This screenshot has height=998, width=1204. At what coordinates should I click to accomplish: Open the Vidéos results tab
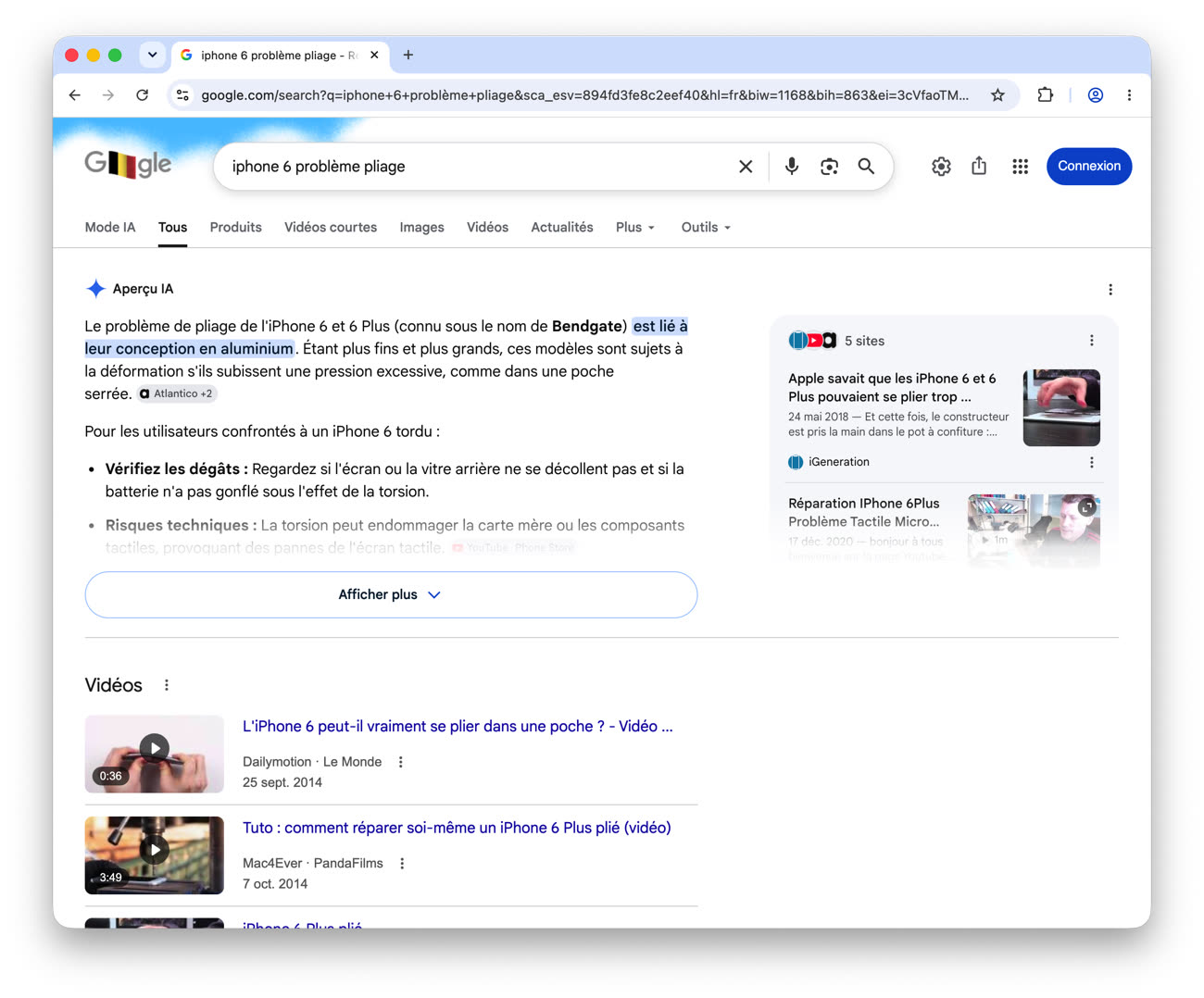(x=487, y=227)
